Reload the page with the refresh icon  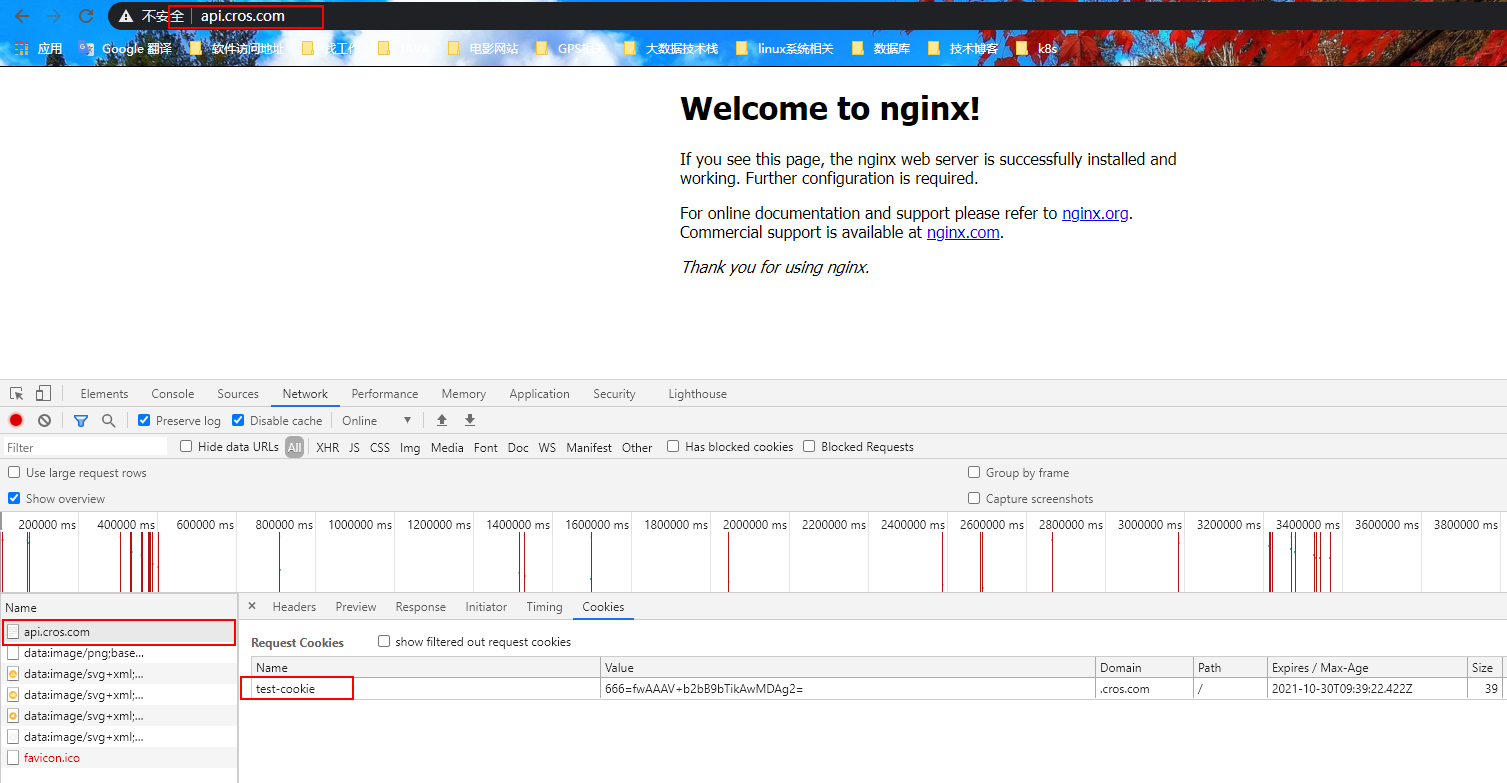click(86, 16)
